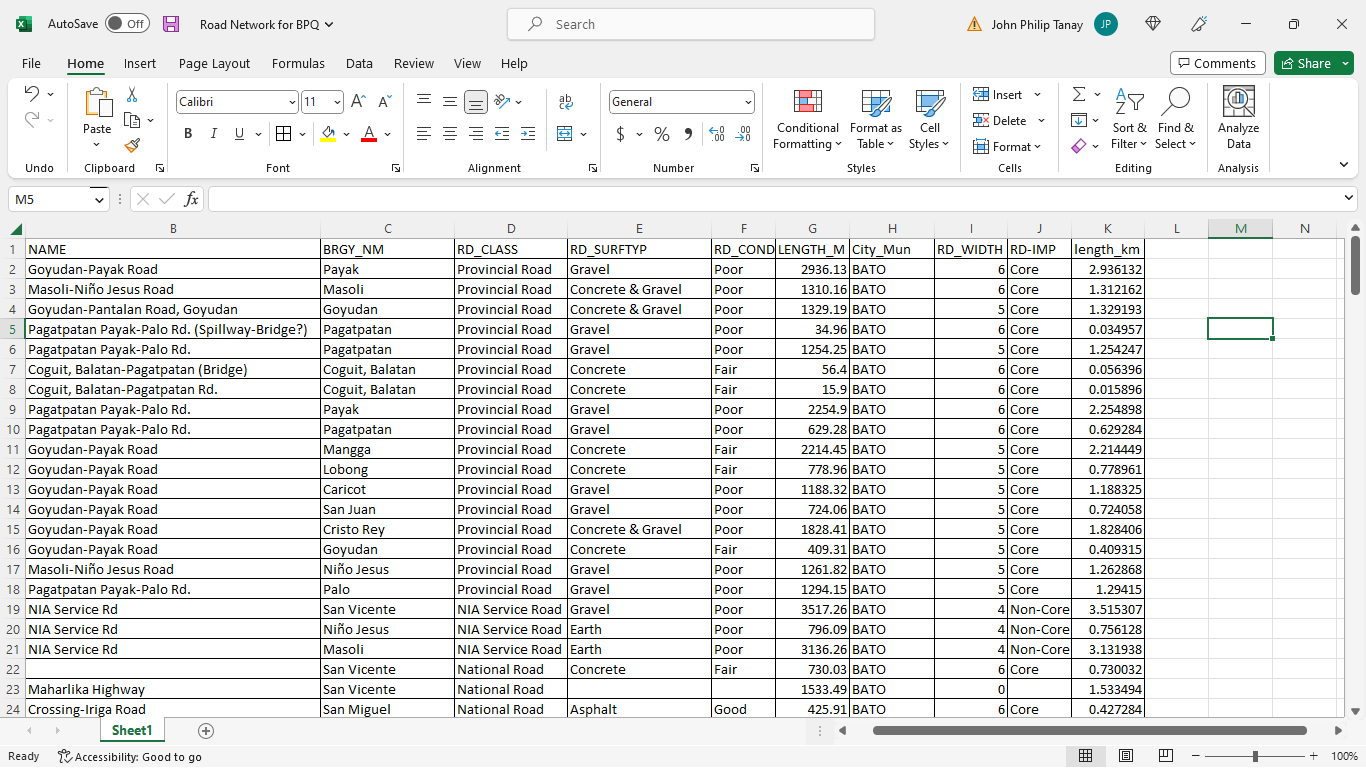Viewport: 1366px width, 768px height.
Task: Open the File tab
Action: click(31, 63)
